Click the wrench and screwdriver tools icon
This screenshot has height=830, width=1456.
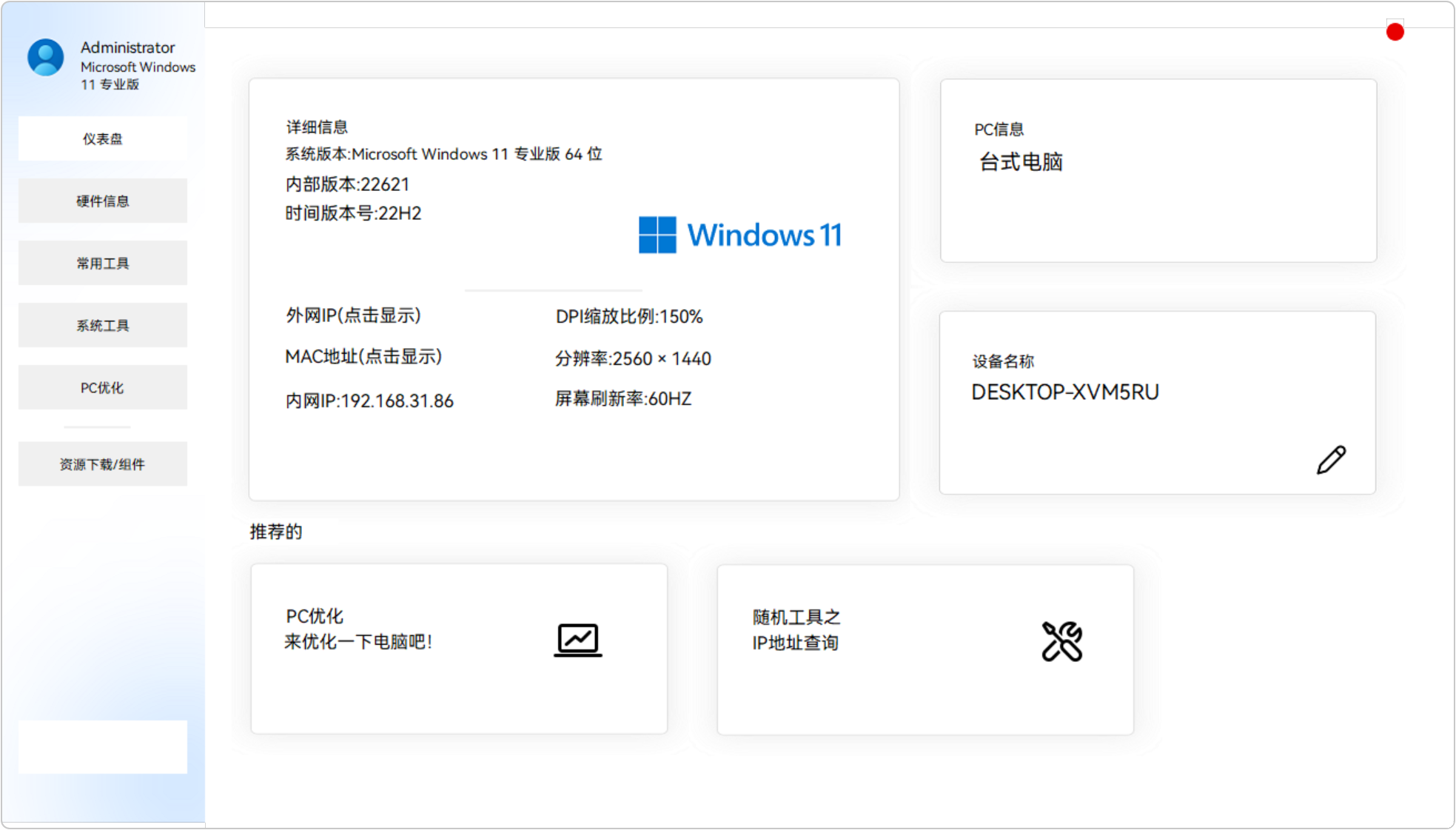(x=1062, y=641)
